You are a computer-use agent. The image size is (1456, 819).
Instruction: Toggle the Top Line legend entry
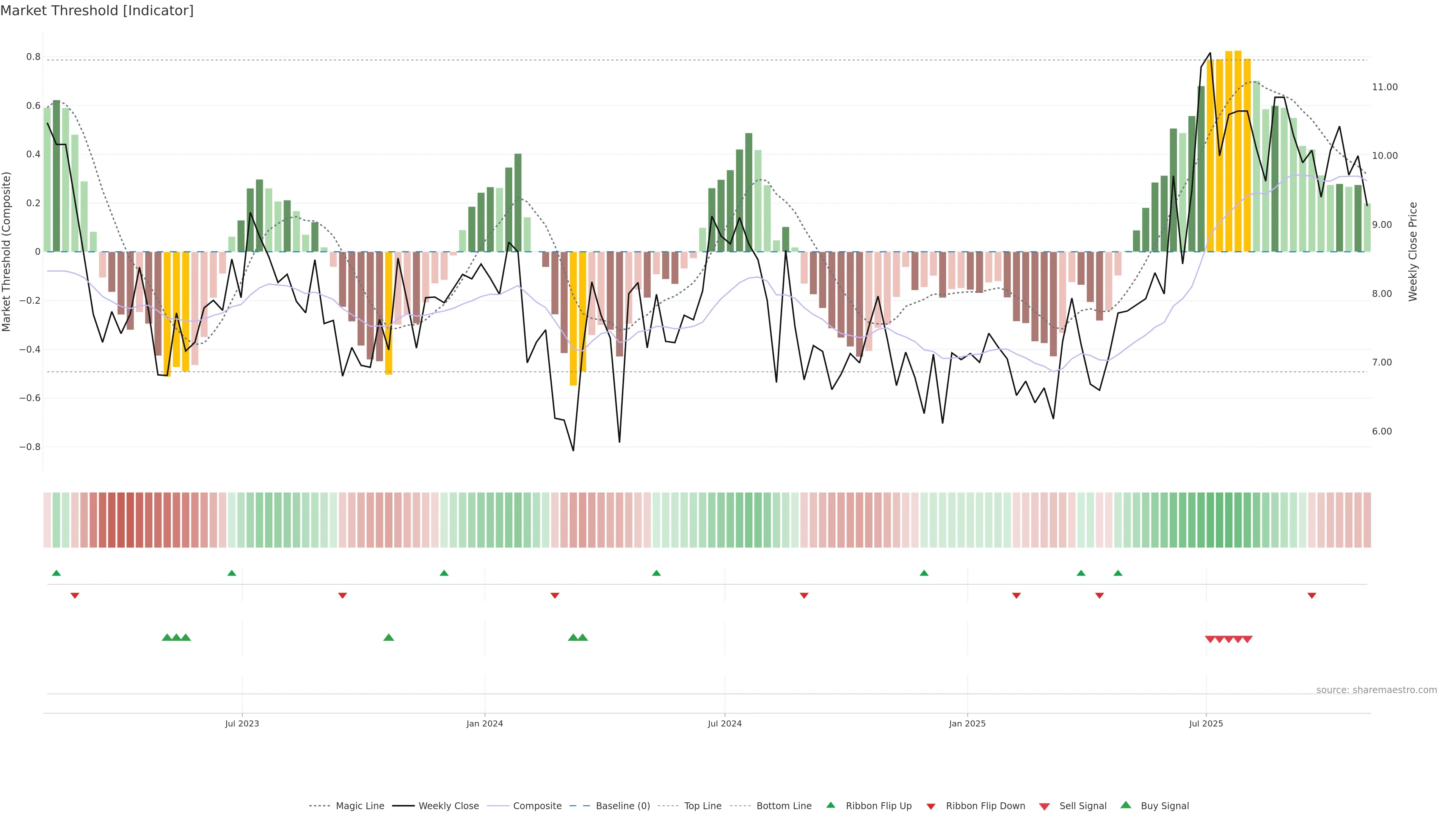tap(703, 806)
